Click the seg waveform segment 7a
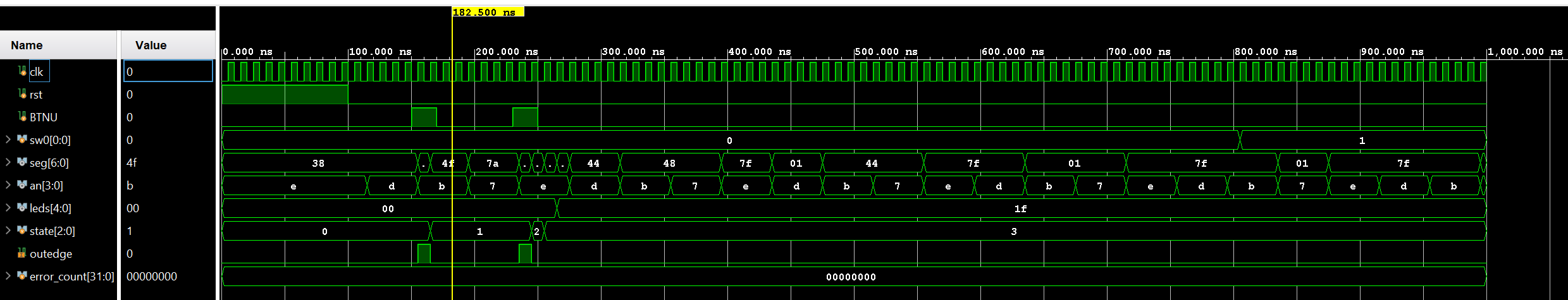Screen dimensions: 1568x300 (493, 163)
